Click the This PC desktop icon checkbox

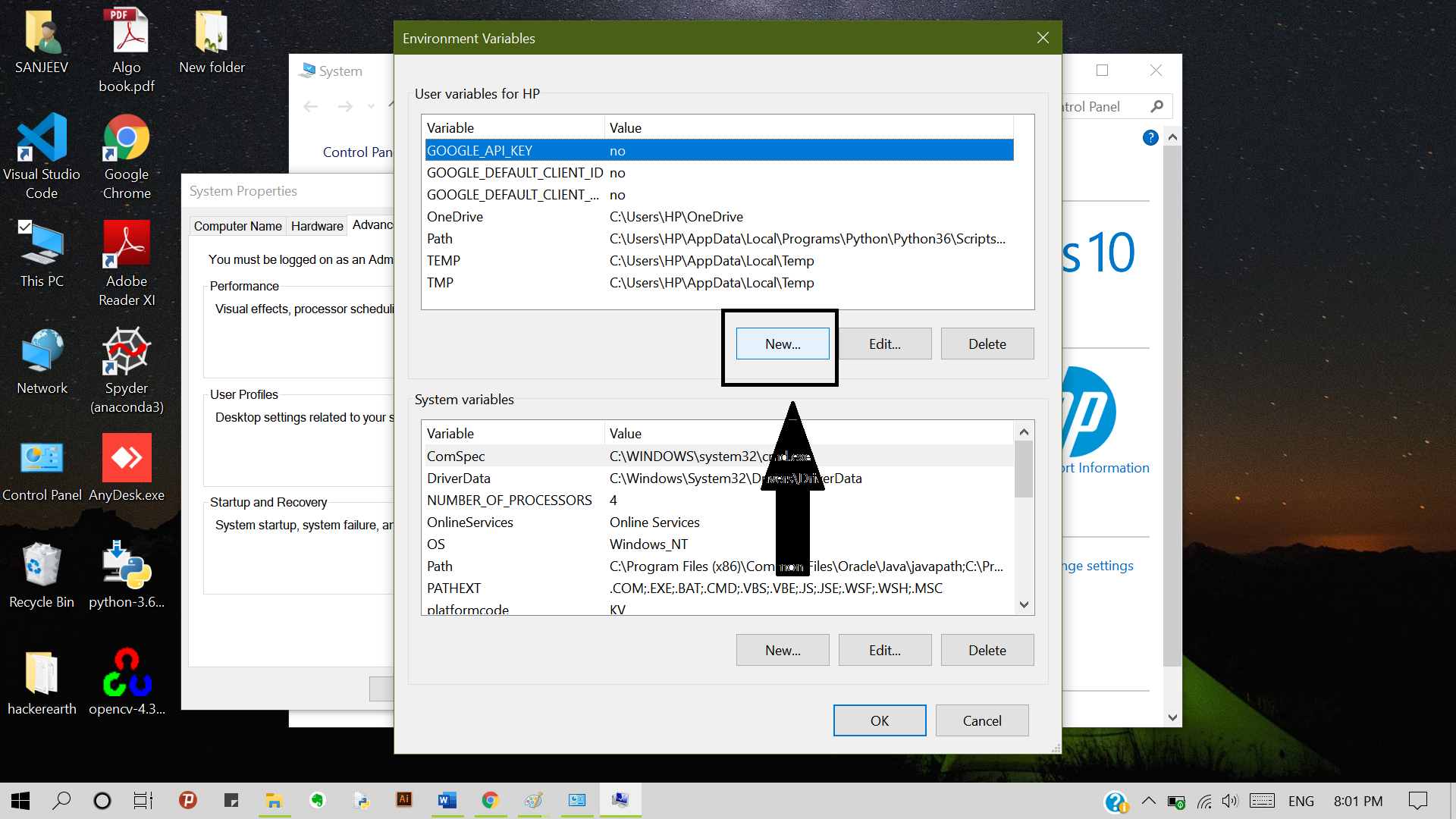[x=25, y=227]
